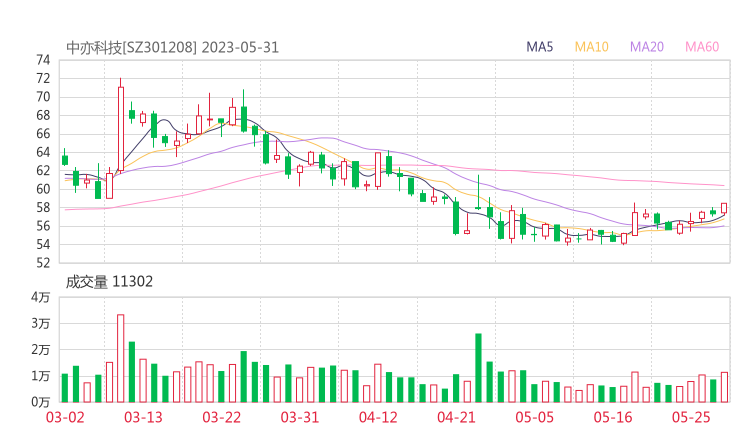740x440 pixels.
Task: Click the 0万 volume axis label
Action: [x=41, y=402]
